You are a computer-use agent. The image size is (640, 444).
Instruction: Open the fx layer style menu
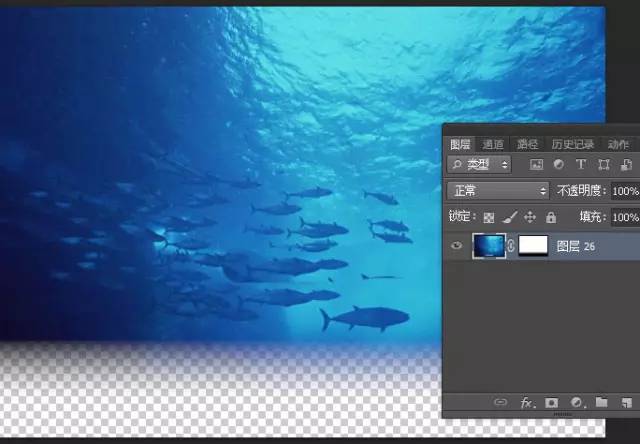click(527, 403)
